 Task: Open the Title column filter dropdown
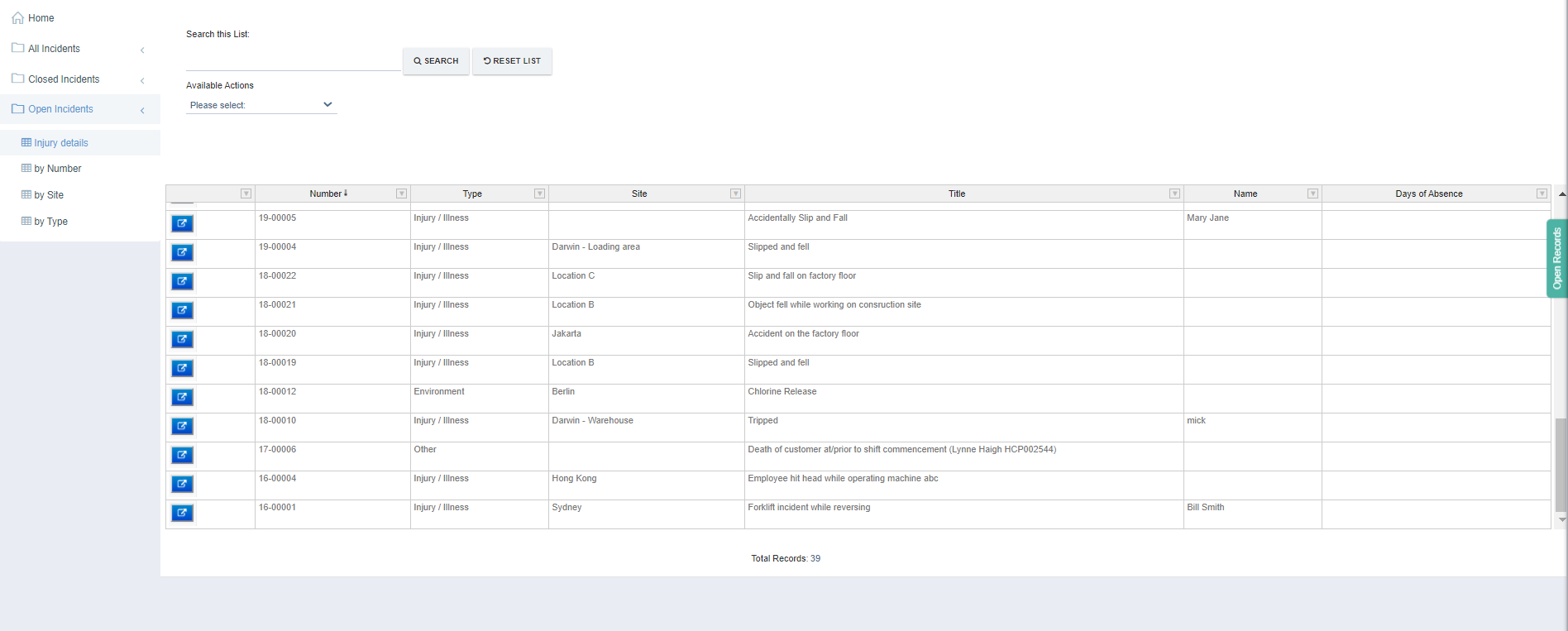[1174, 194]
